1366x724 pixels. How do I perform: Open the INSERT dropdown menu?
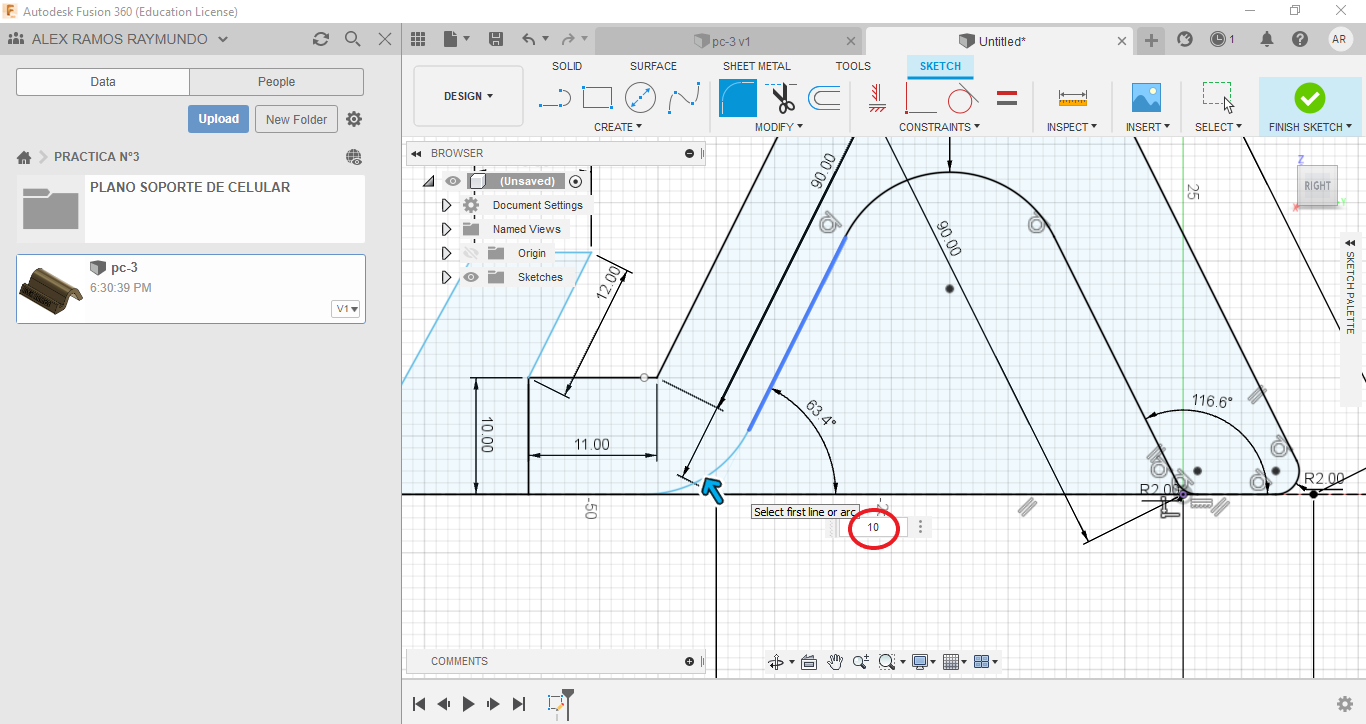click(1146, 127)
